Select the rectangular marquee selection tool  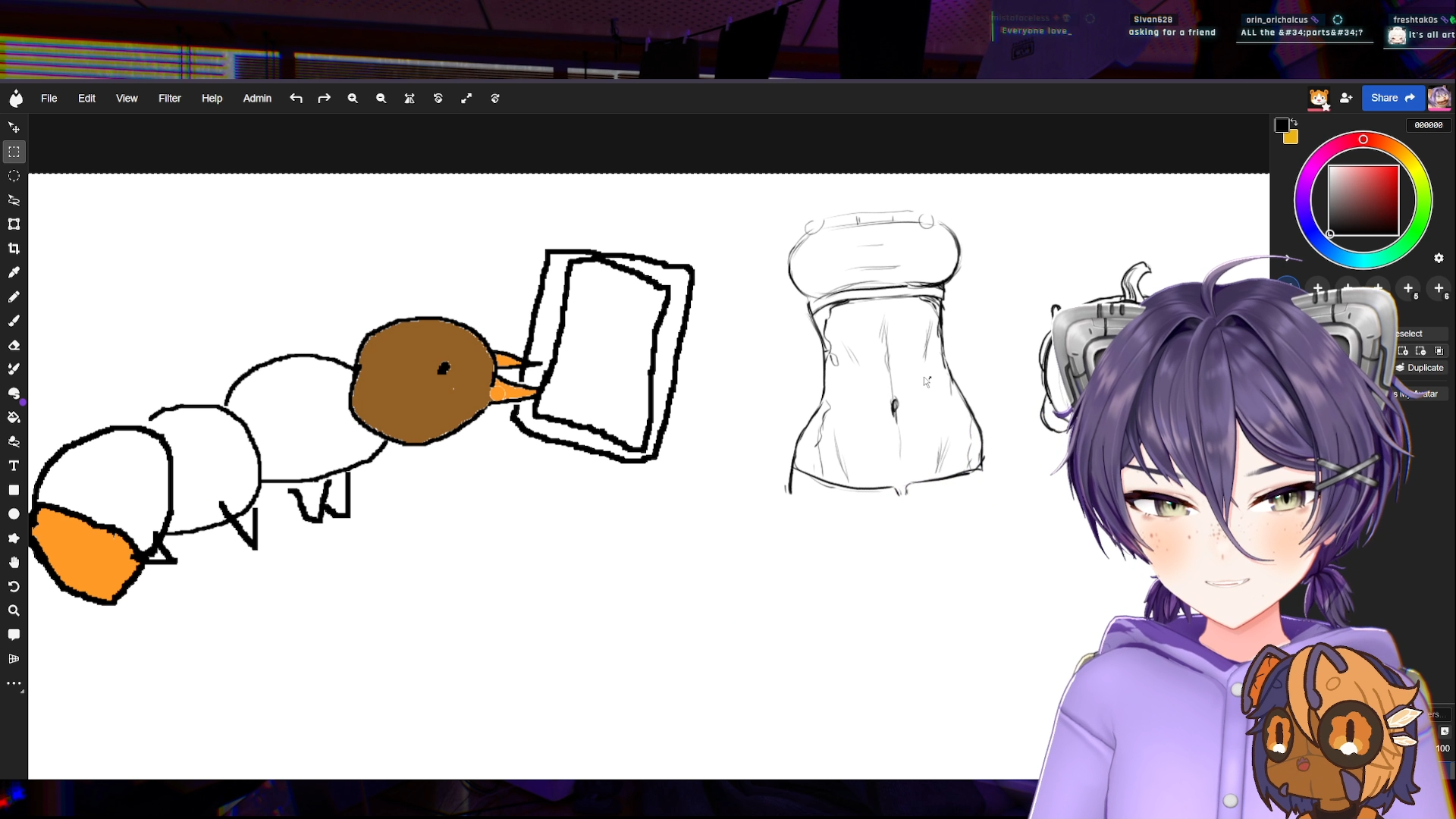point(14,152)
